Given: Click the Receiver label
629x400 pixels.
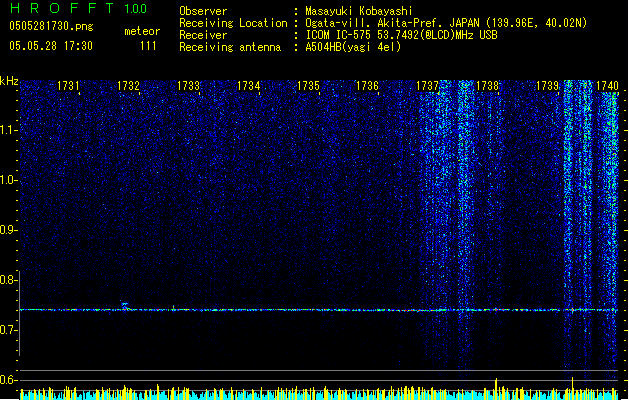Looking at the screenshot, I should 203,35.
